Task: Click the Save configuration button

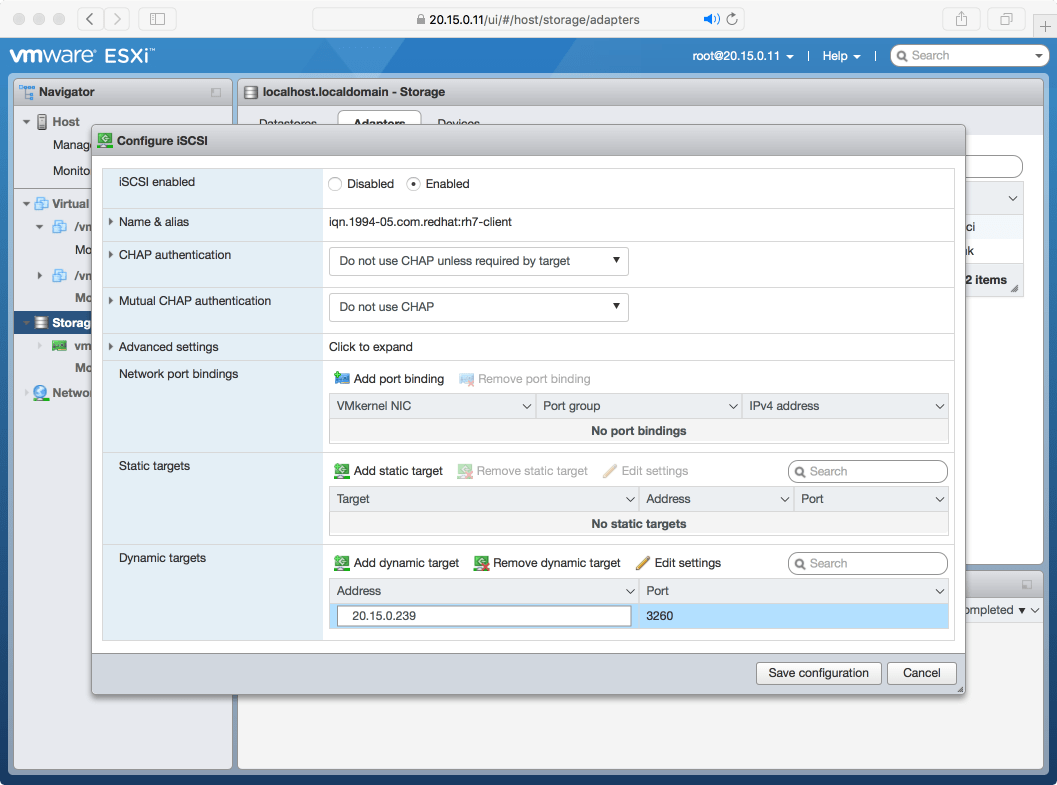Action: point(818,673)
